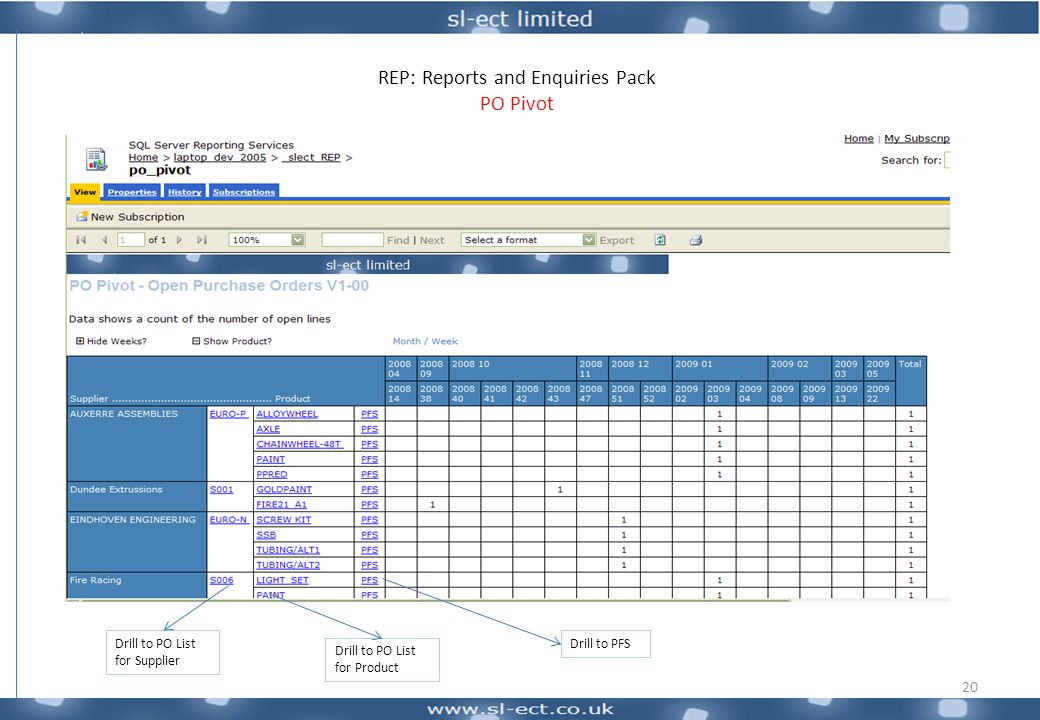Click the Find button
Screen dimensions: 1040x720
tap(398, 240)
